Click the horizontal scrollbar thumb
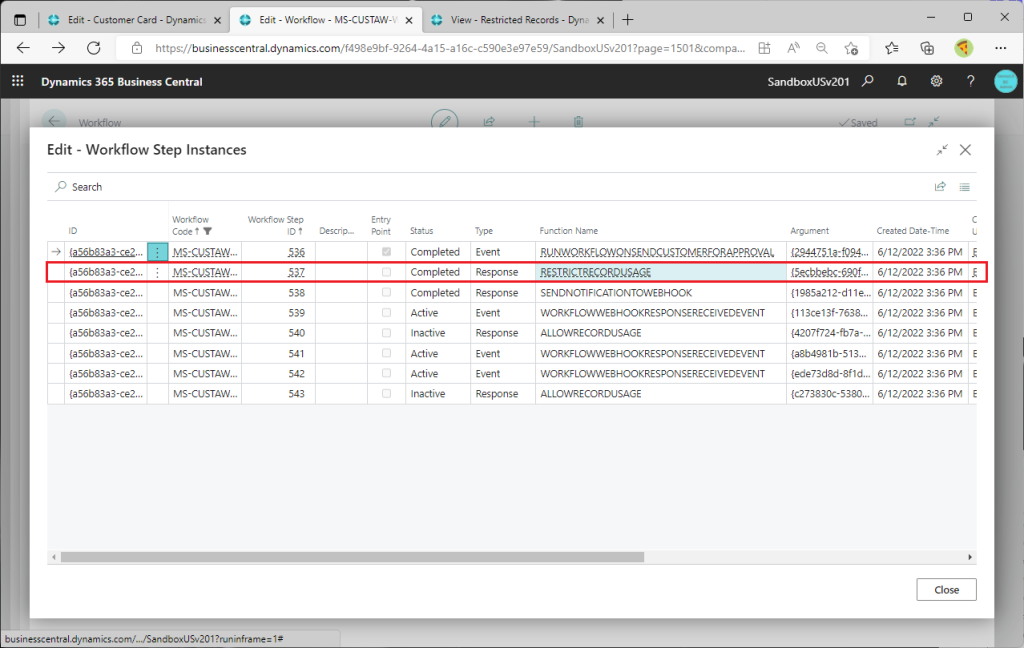This screenshot has width=1024, height=648. 352,557
